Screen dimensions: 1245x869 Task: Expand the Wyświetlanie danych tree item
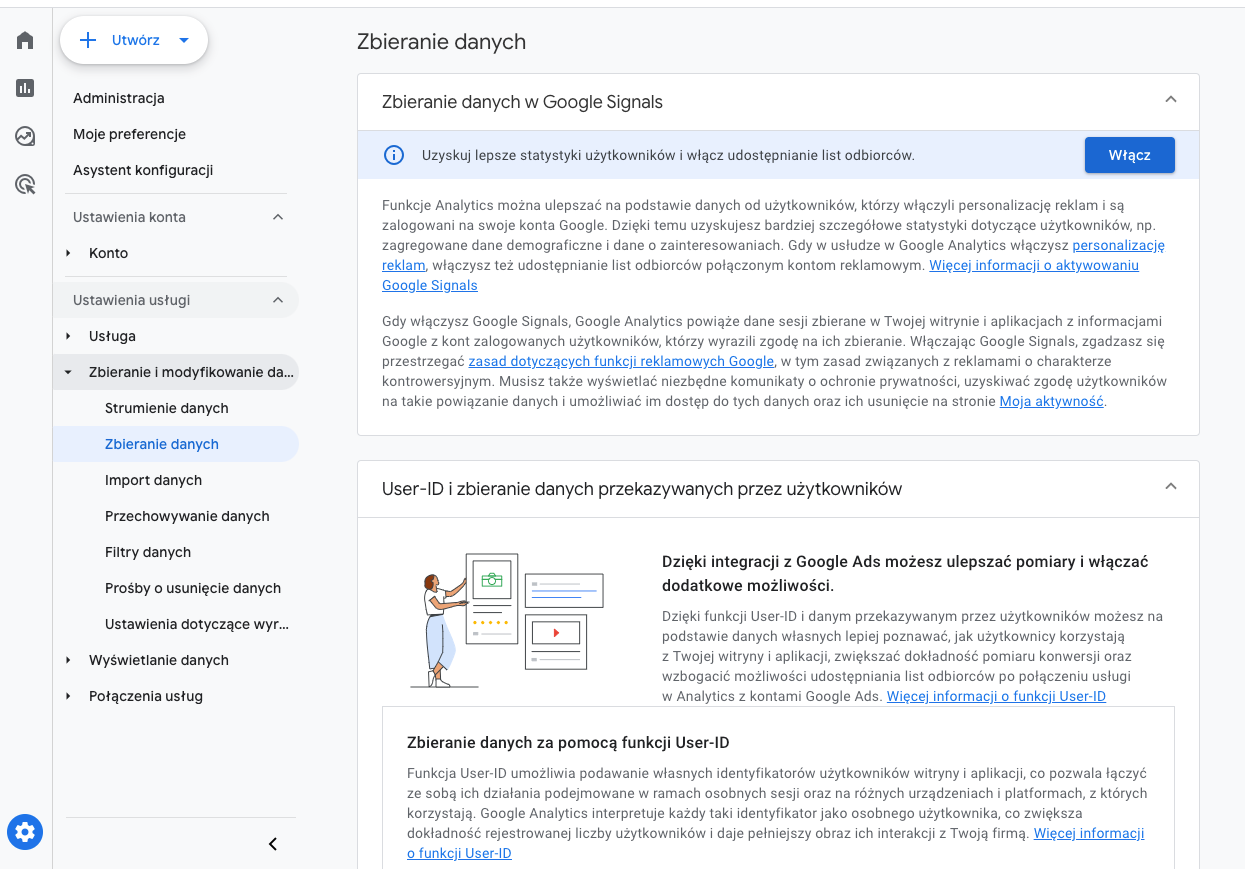tap(68, 660)
